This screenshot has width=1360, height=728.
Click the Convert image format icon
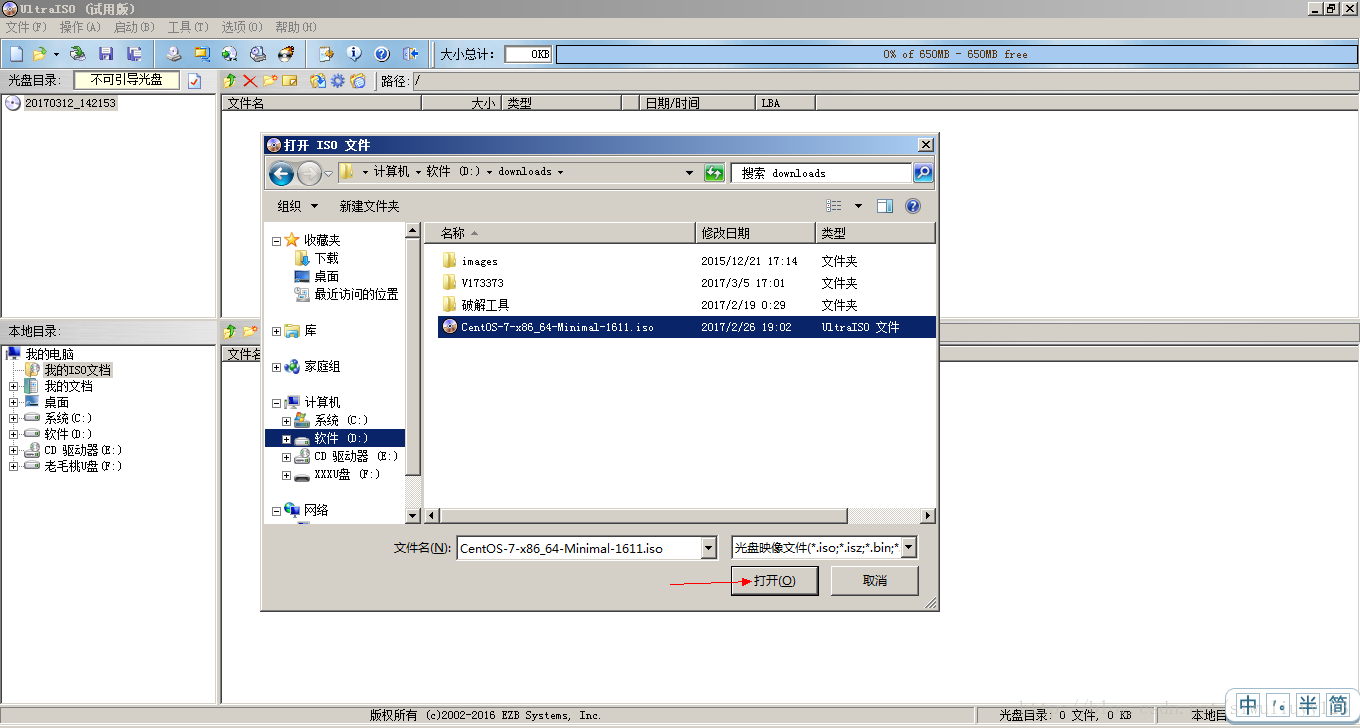230,54
